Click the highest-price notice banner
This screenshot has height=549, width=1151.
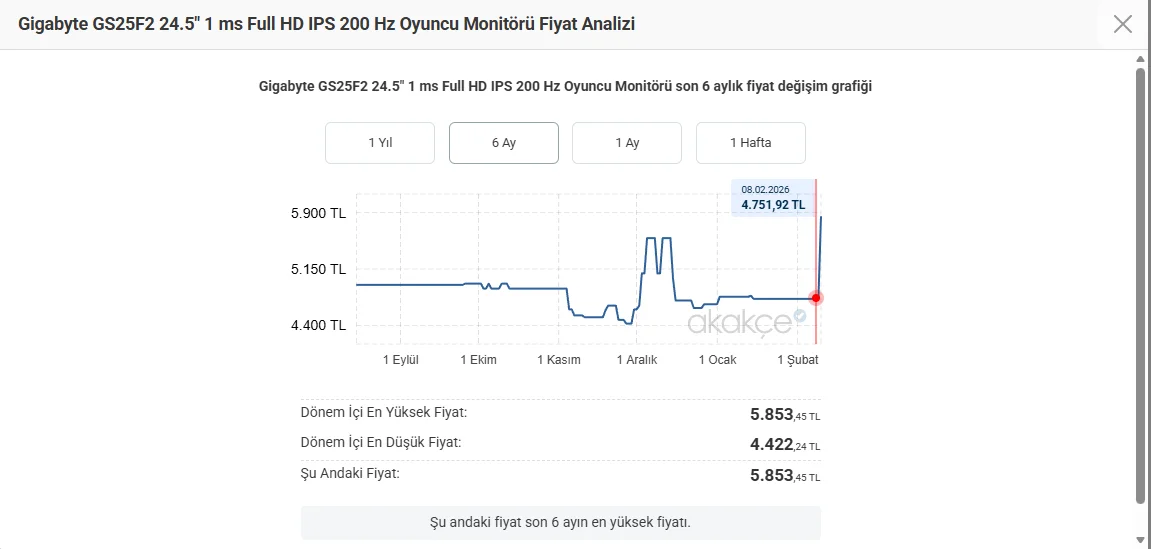coord(560,522)
